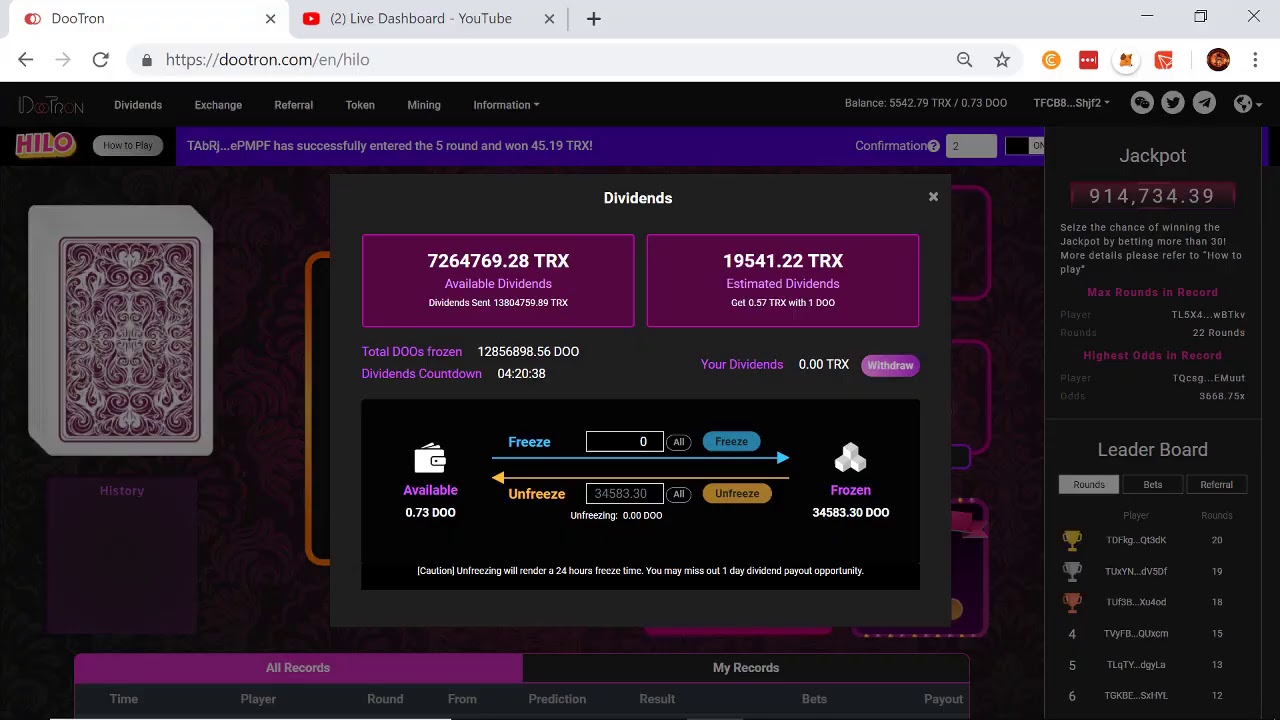Toggle the Confirmation ON switch
The height and width of the screenshot is (720, 1280).
coord(1024,146)
